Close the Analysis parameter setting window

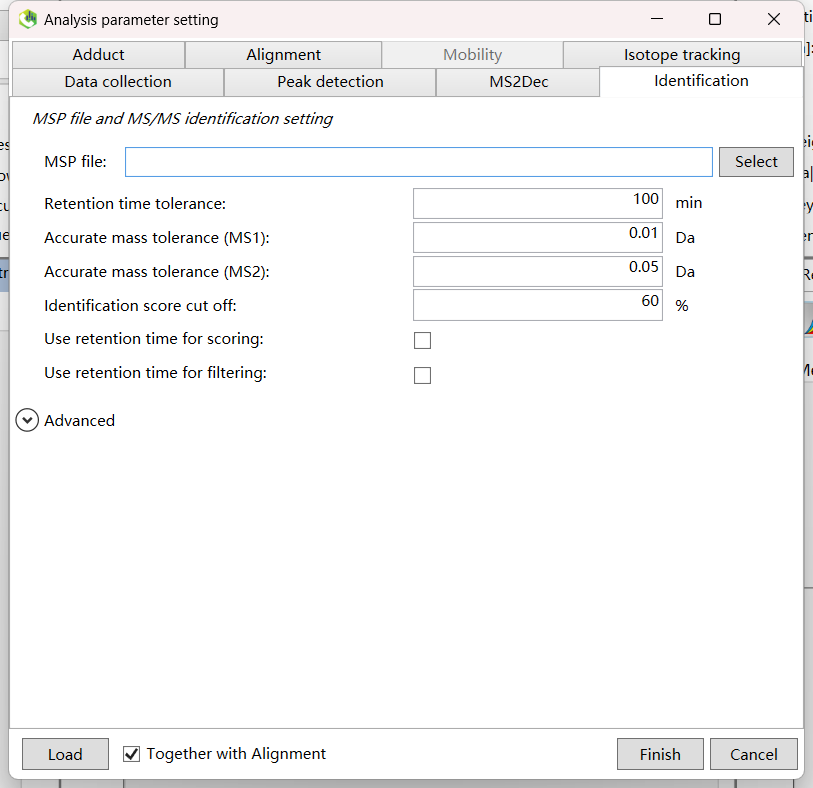774,19
